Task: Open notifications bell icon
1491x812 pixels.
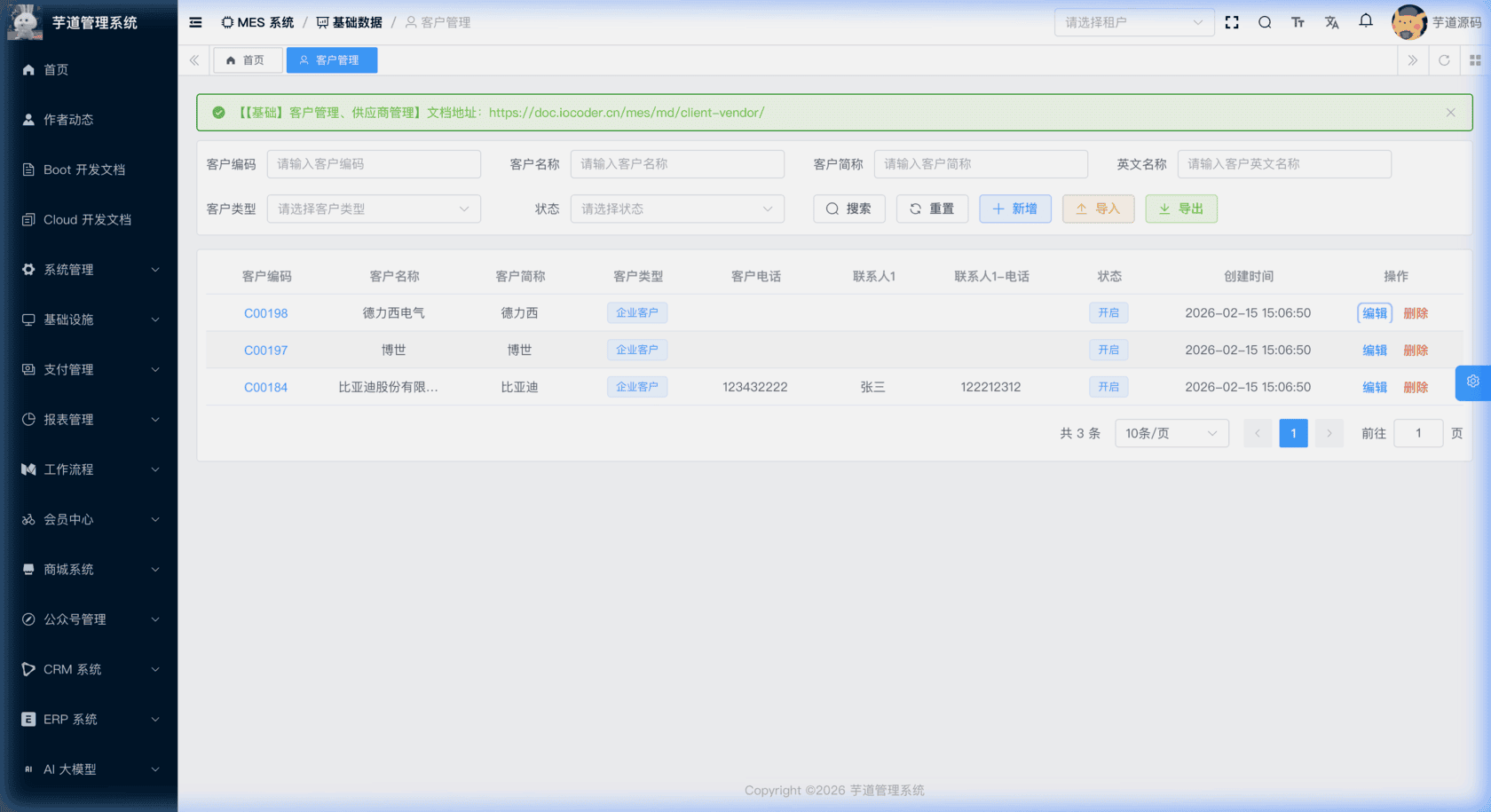Action: [x=1366, y=21]
